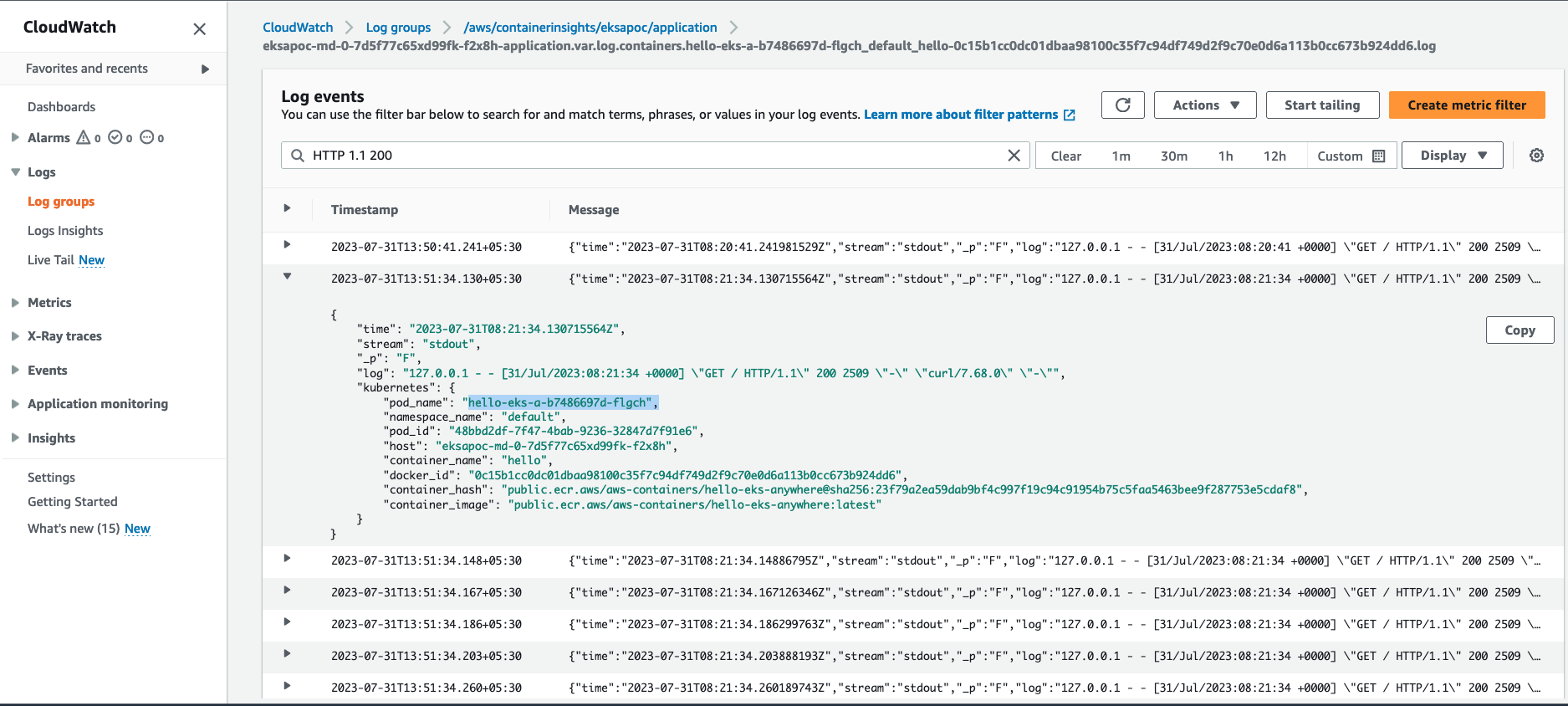Click Create metric filter button
Viewport: 1568px width, 706px height.
coord(1467,105)
